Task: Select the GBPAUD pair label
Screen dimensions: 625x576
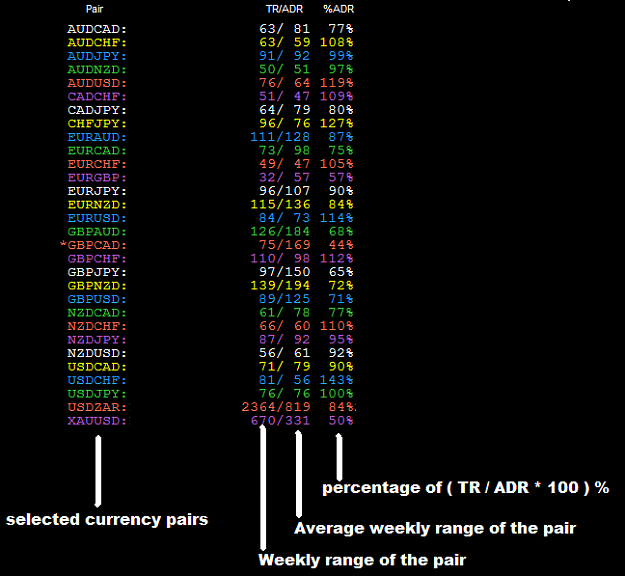Action: [97, 232]
